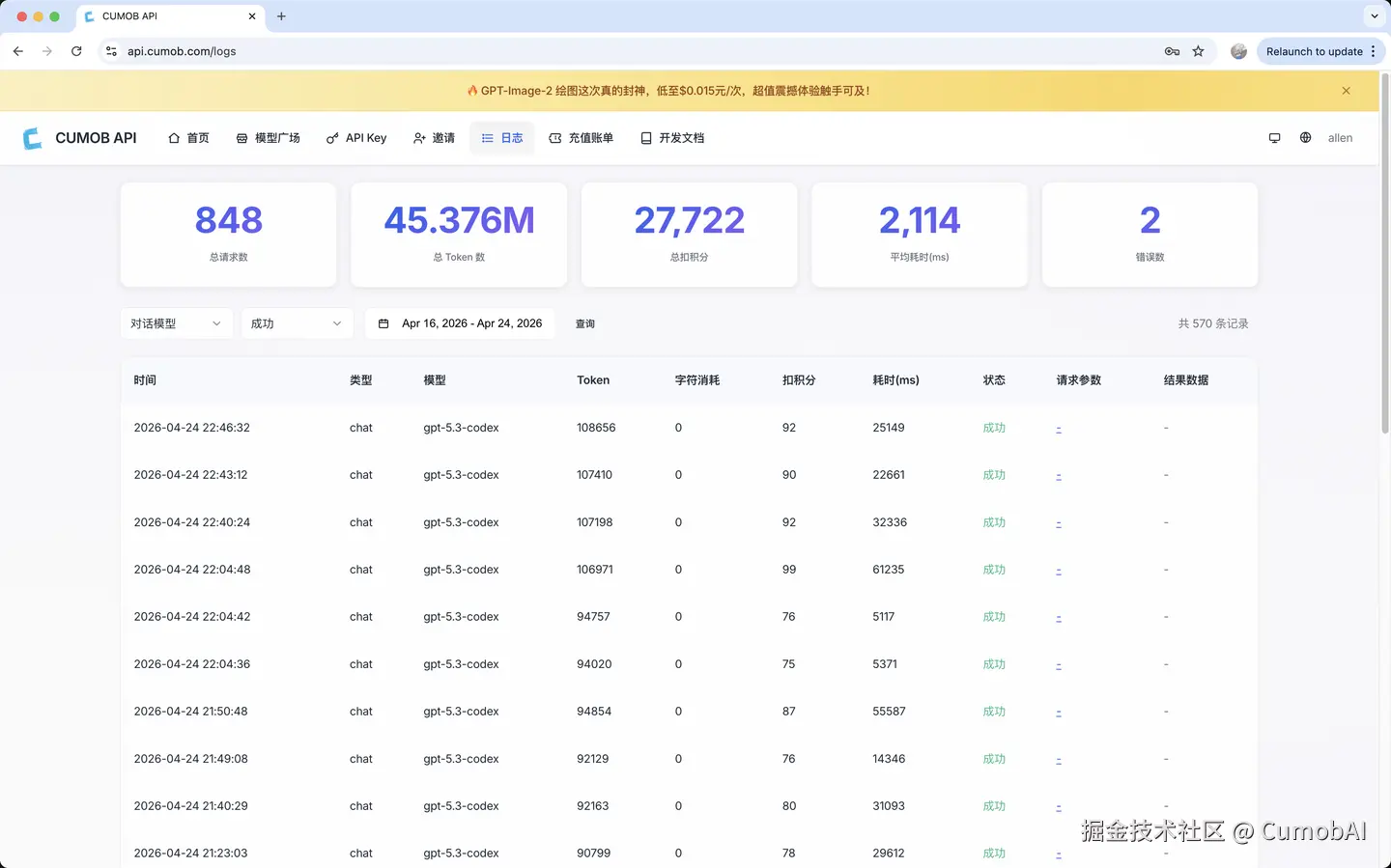The height and width of the screenshot is (868, 1391).
Task: Click the site info icon in address bar
Action: (x=111, y=51)
